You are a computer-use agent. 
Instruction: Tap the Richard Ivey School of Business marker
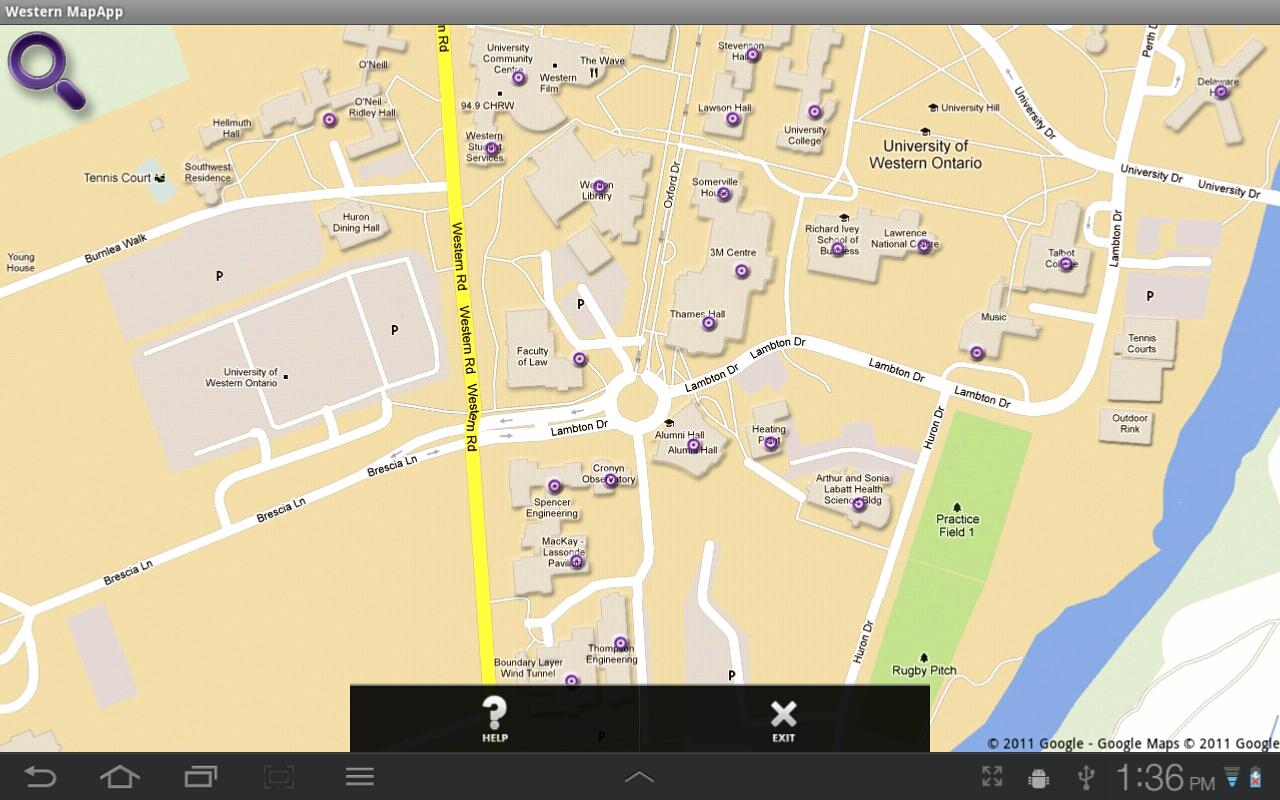click(x=838, y=250)
